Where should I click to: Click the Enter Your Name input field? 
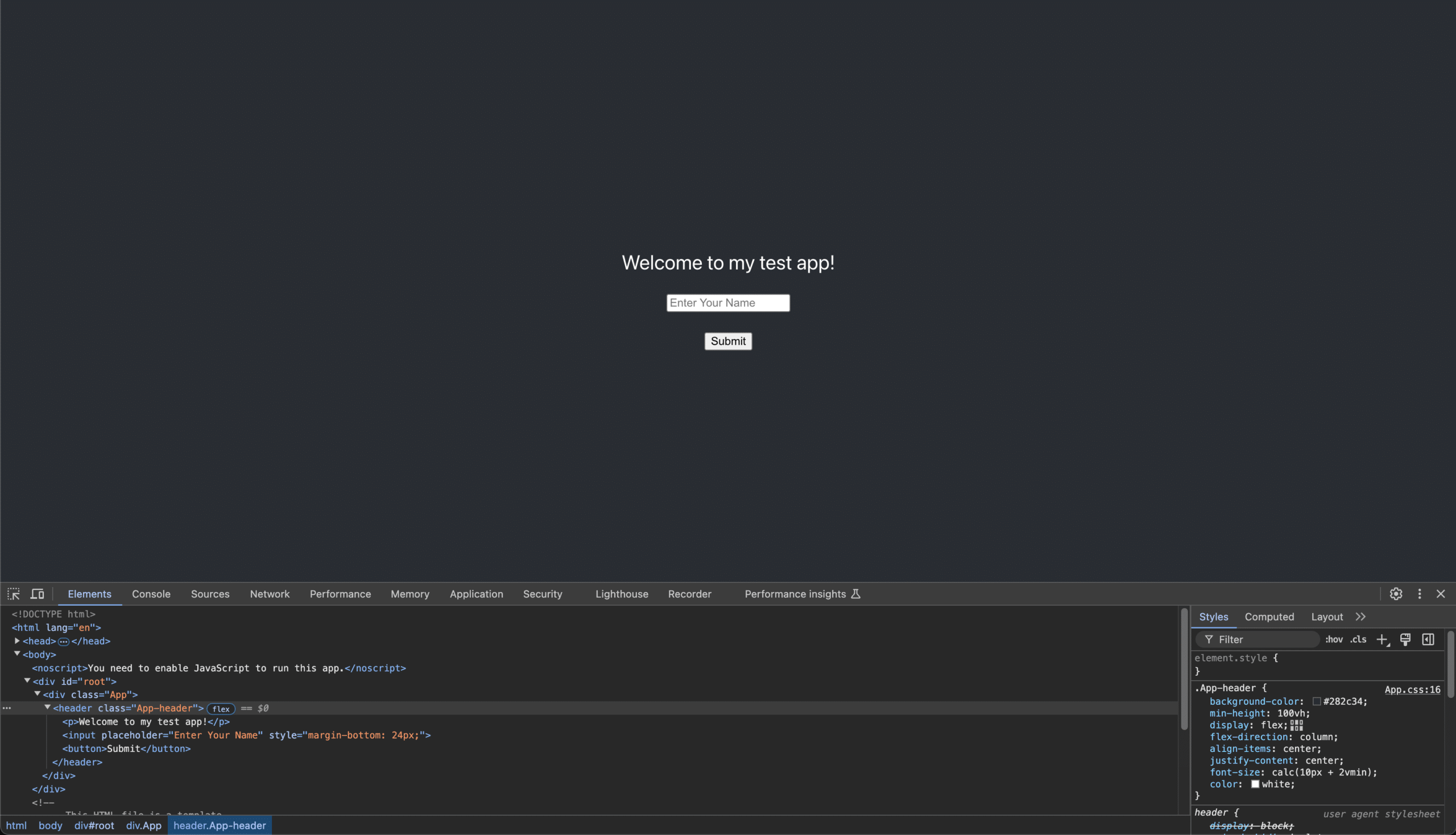(727, 302)
